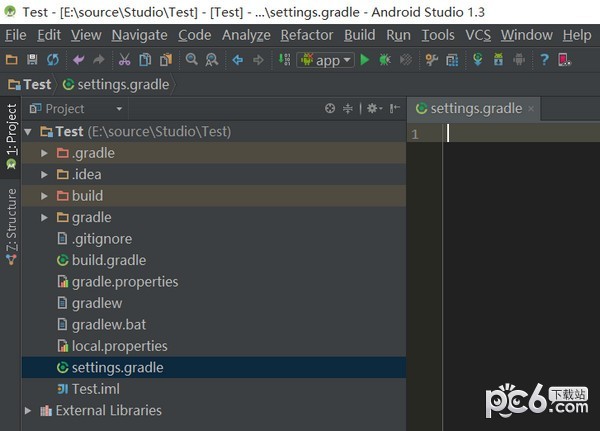This screenshot has height=431, width=600.
Task: Click the Project Structure icon
Action: [x=452, y=60]
